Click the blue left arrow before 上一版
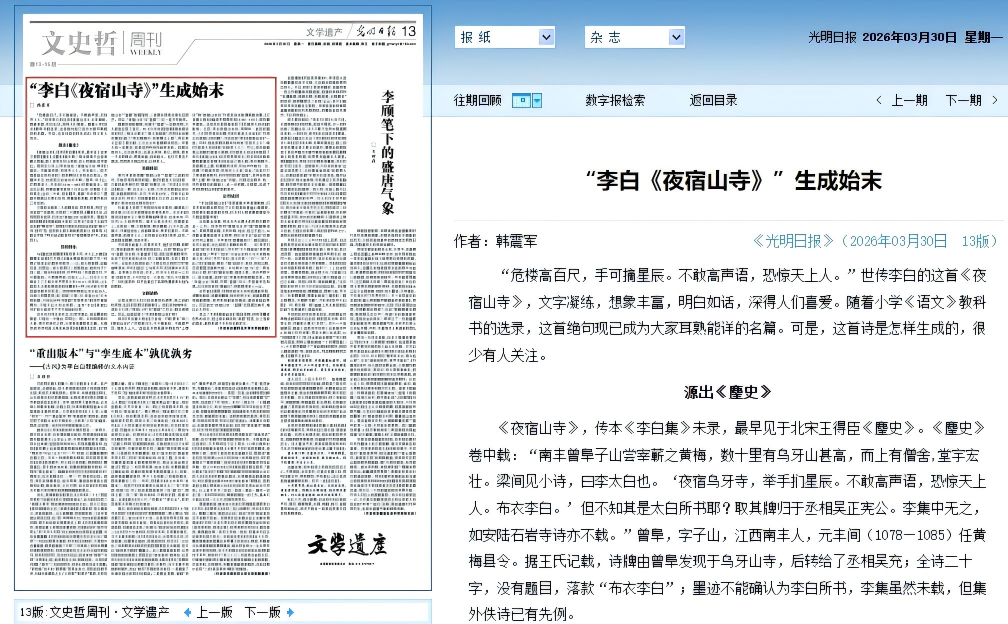 [x=187, y=612]
